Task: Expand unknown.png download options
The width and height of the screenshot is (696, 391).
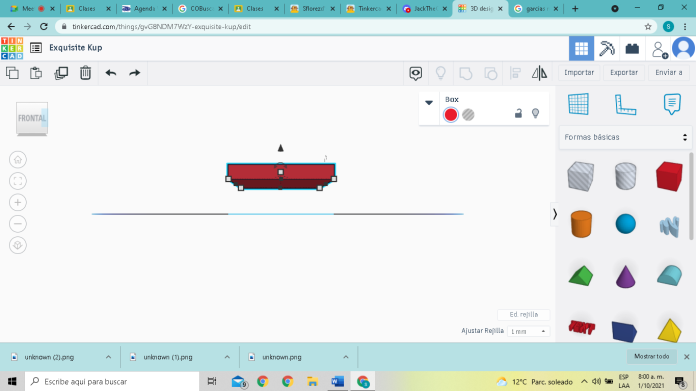Action: (x=345, y=357)
